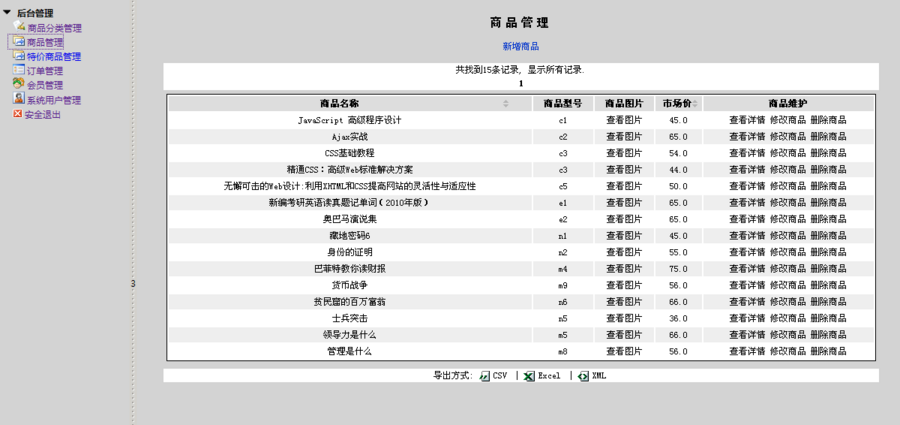Viewport: 900px width, 425px height.
Task: Edit product Ajax实战
Action: point(788,137)
